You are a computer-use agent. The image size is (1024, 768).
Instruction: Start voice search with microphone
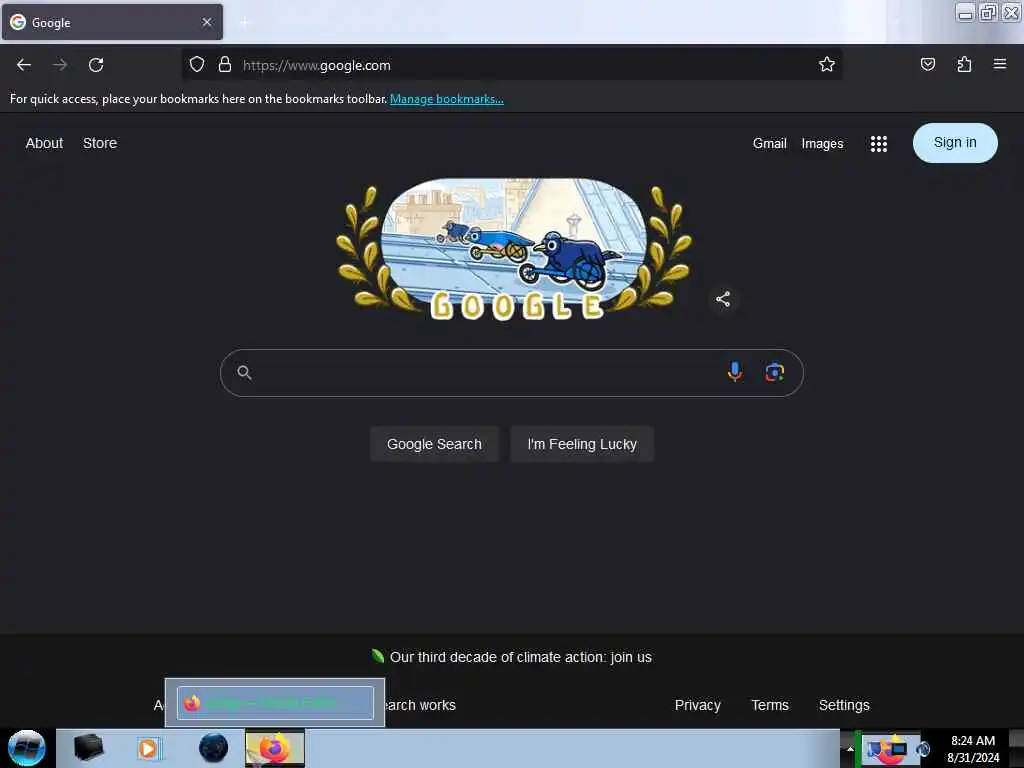[x=735, y=372]
